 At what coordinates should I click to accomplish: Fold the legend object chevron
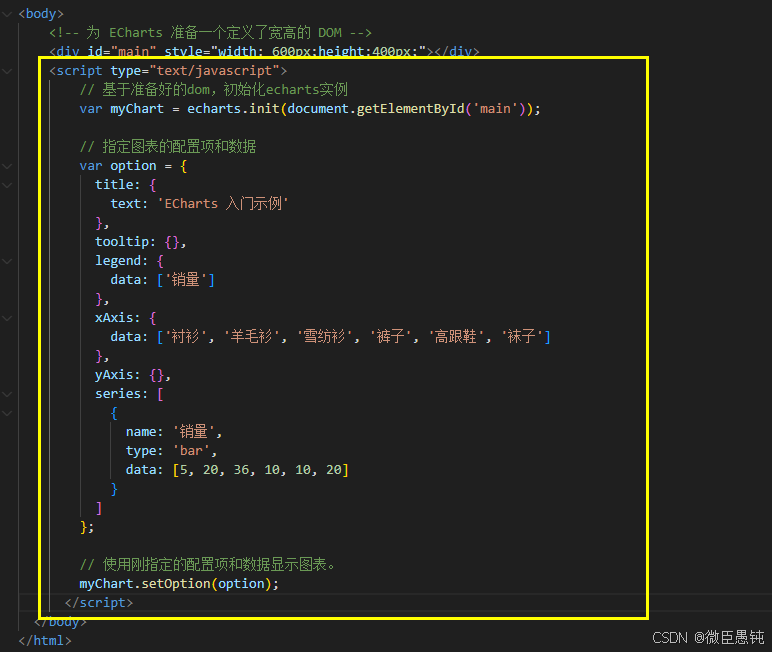(7, 261)
